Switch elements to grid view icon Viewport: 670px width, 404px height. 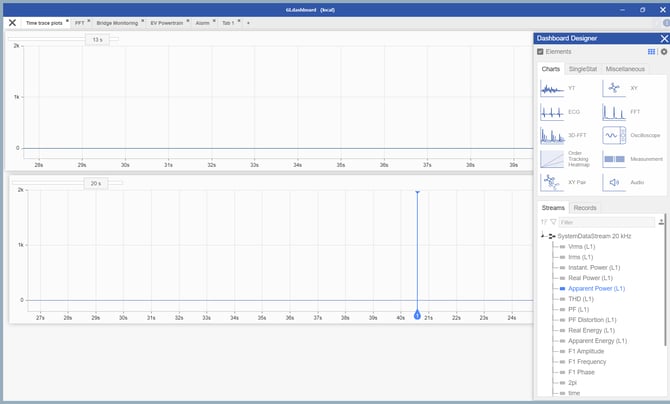(x=652, y=51)
